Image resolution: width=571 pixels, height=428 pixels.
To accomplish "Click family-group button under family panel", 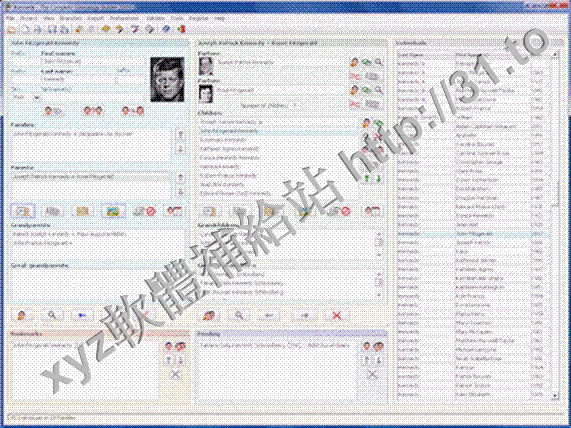I will pos(209,315).
